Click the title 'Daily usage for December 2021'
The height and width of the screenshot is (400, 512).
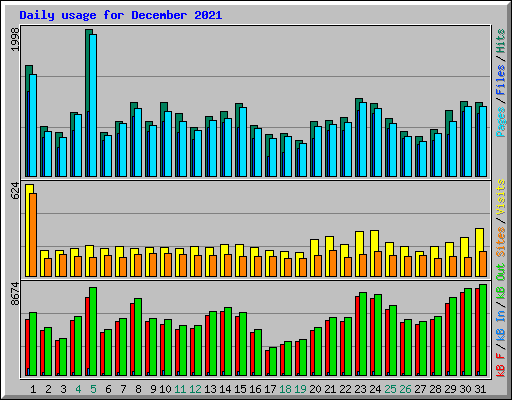click(121, 15)
